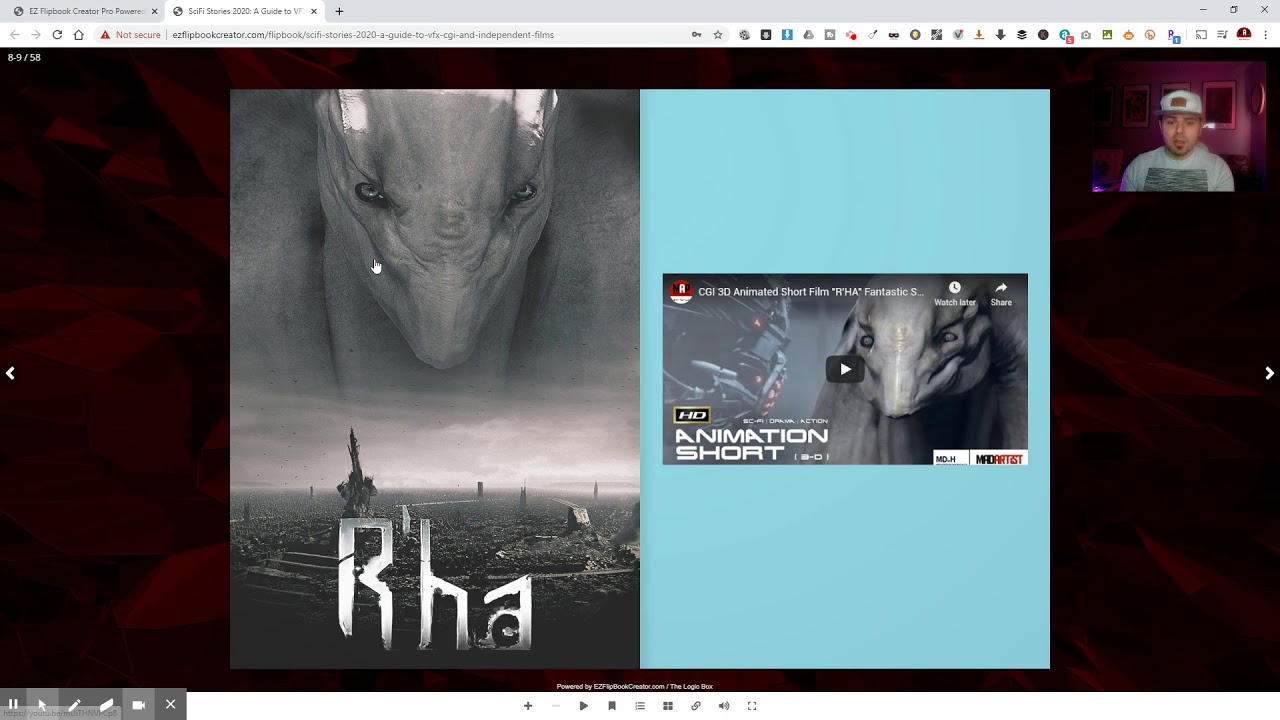Open the Chrome profile avatar
This screenshot has height=720, width=1280.
[x=1244, y=34]
